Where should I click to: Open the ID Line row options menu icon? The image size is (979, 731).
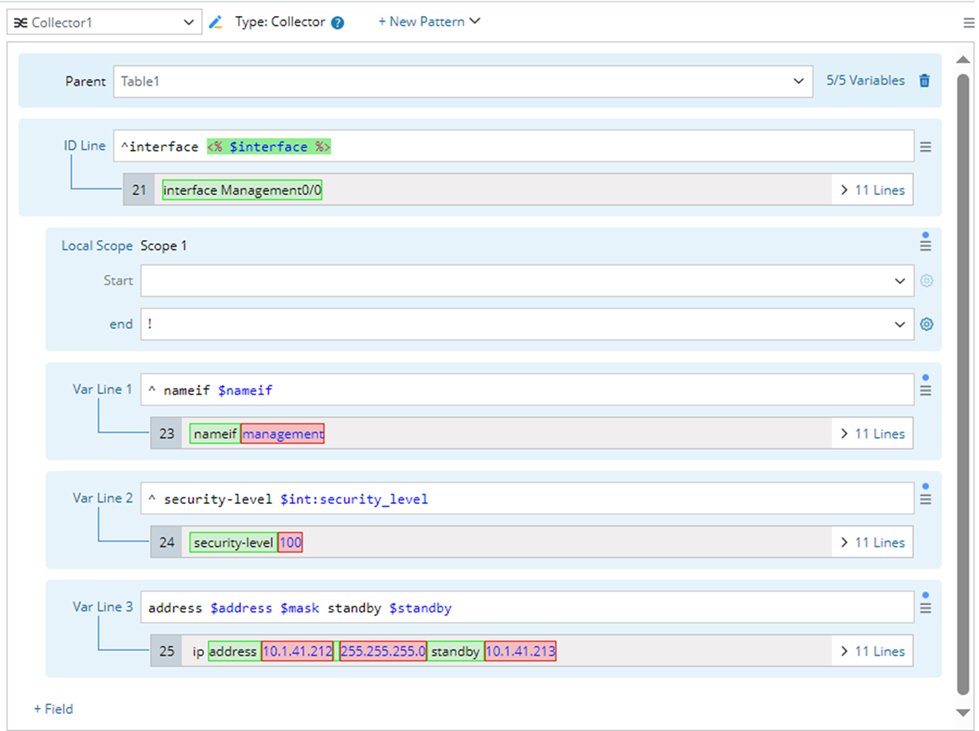(926, 147)
